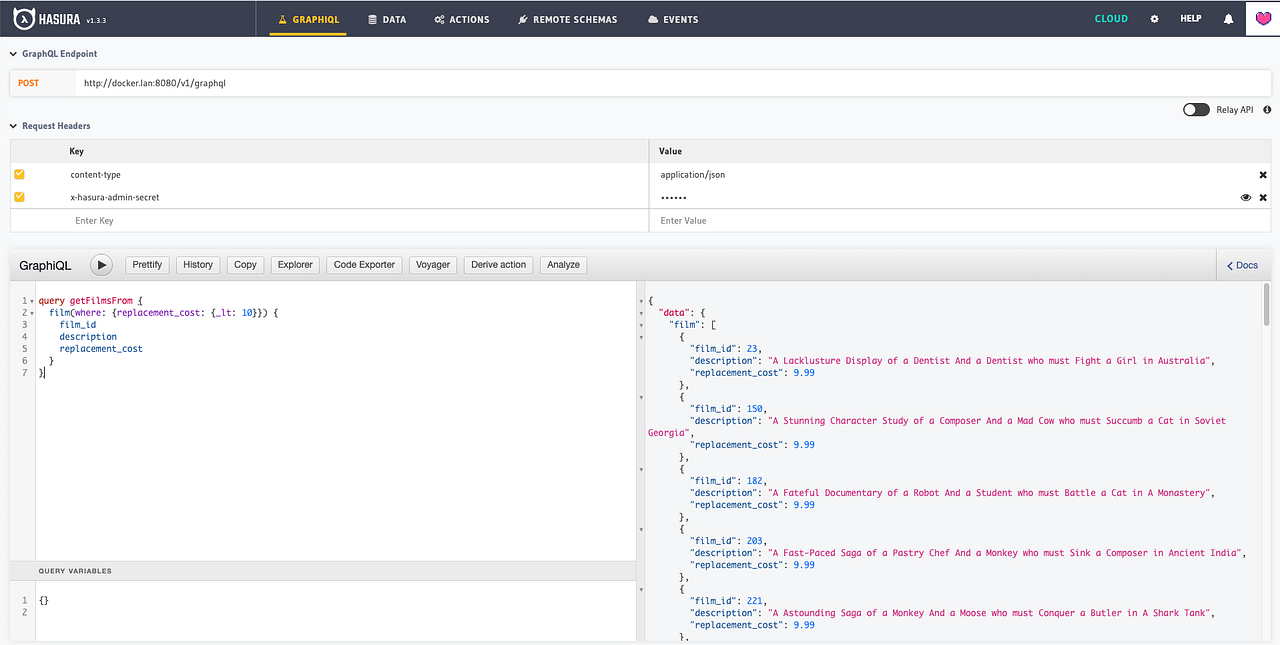The width and height of the screenshot is (1280, 645).
Task: Reveal the x-hasura-admin-secret value with eye icon
Action: click(x=1245, y=197)
